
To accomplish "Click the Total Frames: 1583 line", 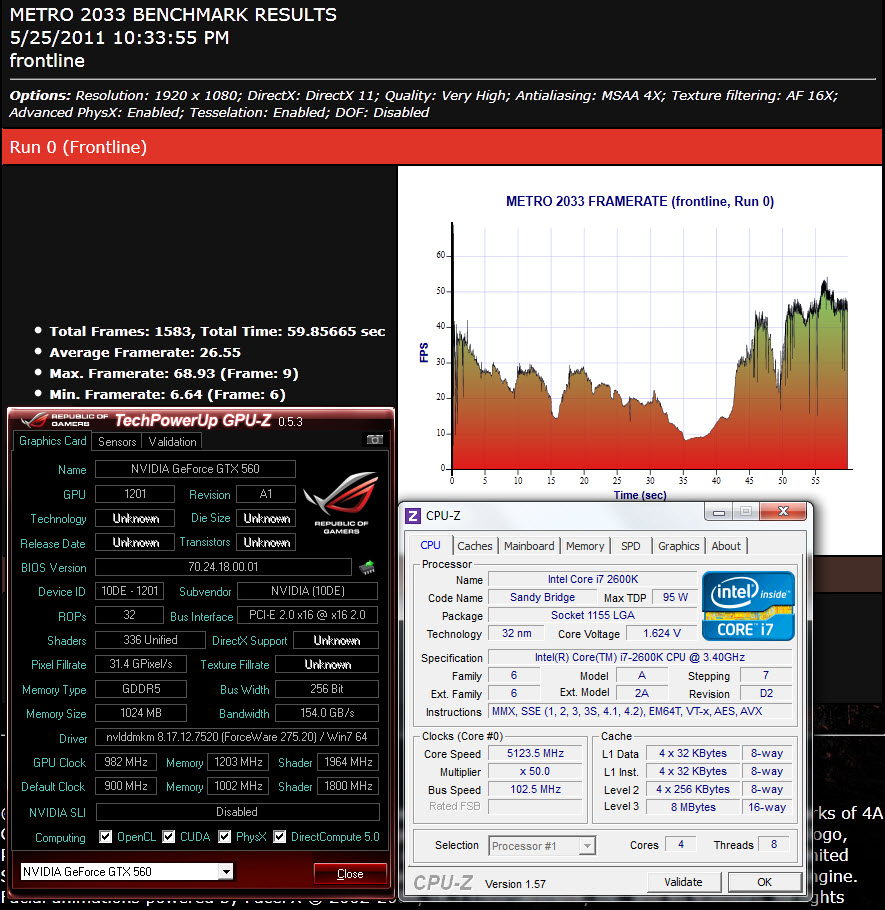I will pyautogui.click(x=217, y=331).
